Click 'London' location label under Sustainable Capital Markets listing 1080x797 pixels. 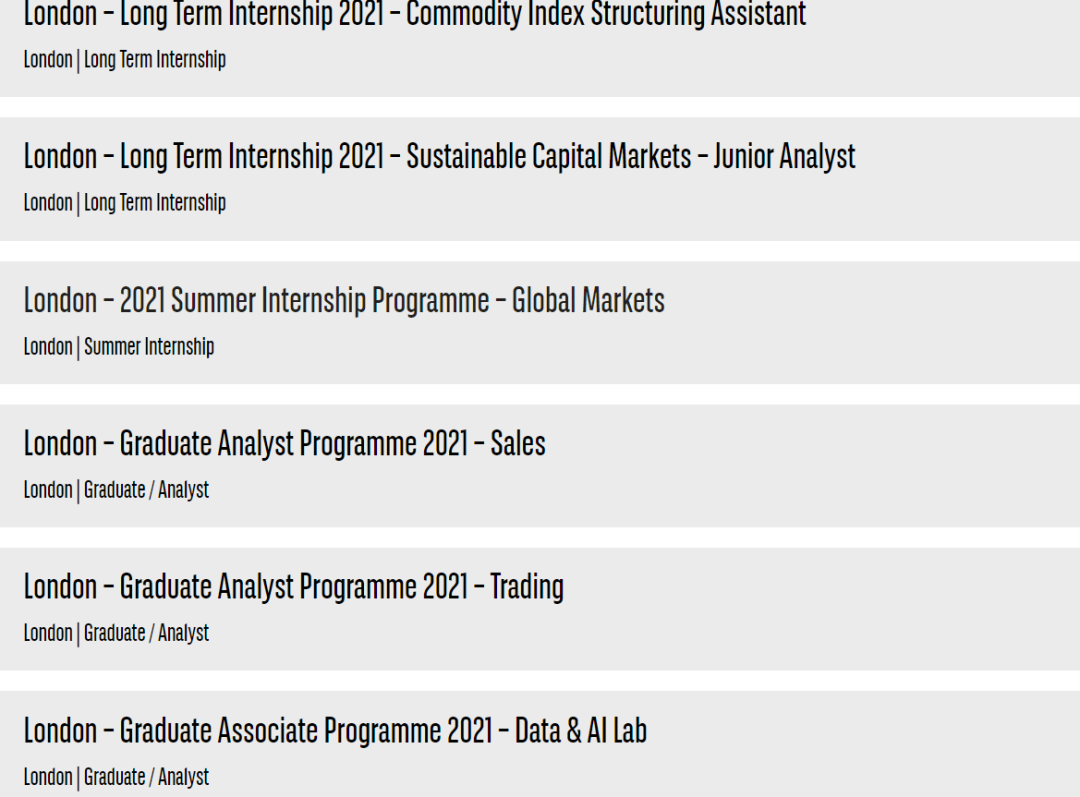48,203
